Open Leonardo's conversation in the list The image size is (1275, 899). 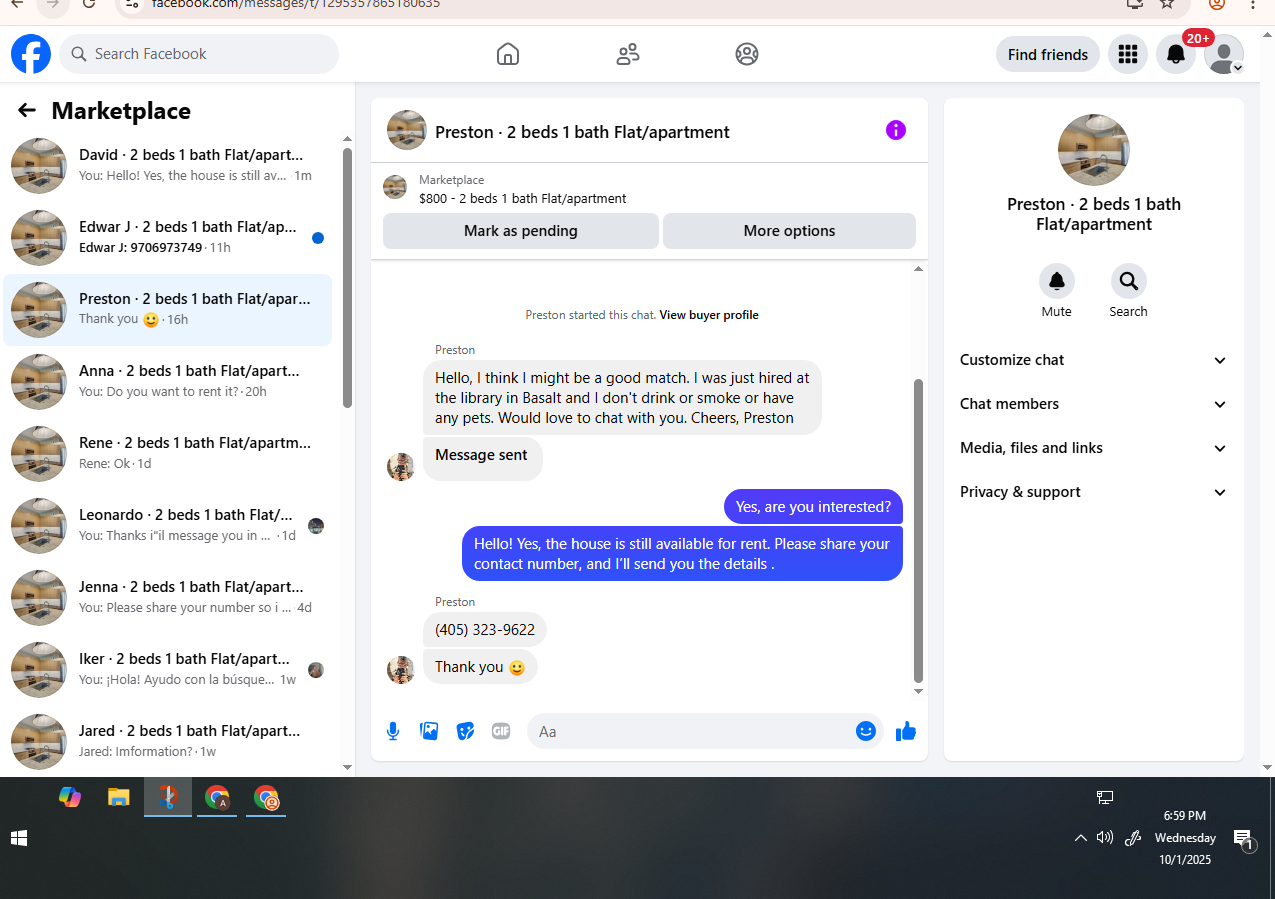[168, 526]
